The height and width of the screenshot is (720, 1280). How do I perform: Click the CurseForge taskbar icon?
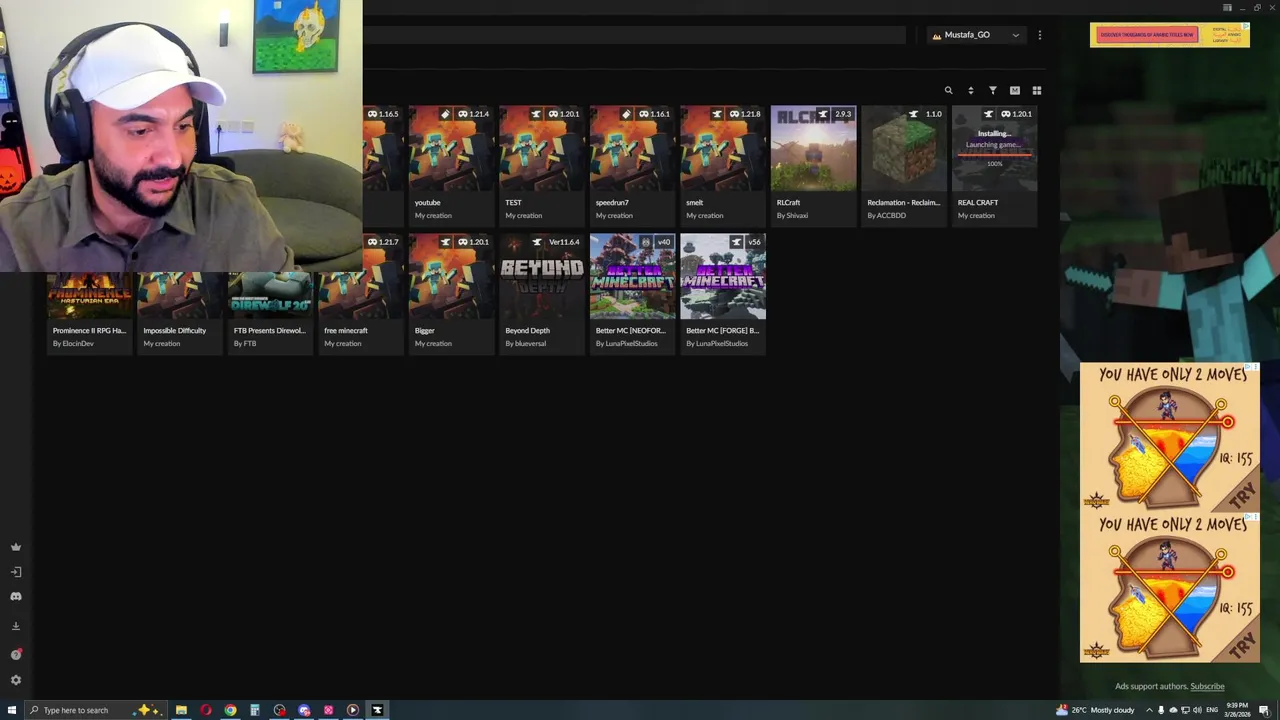[x=377, y=710]
